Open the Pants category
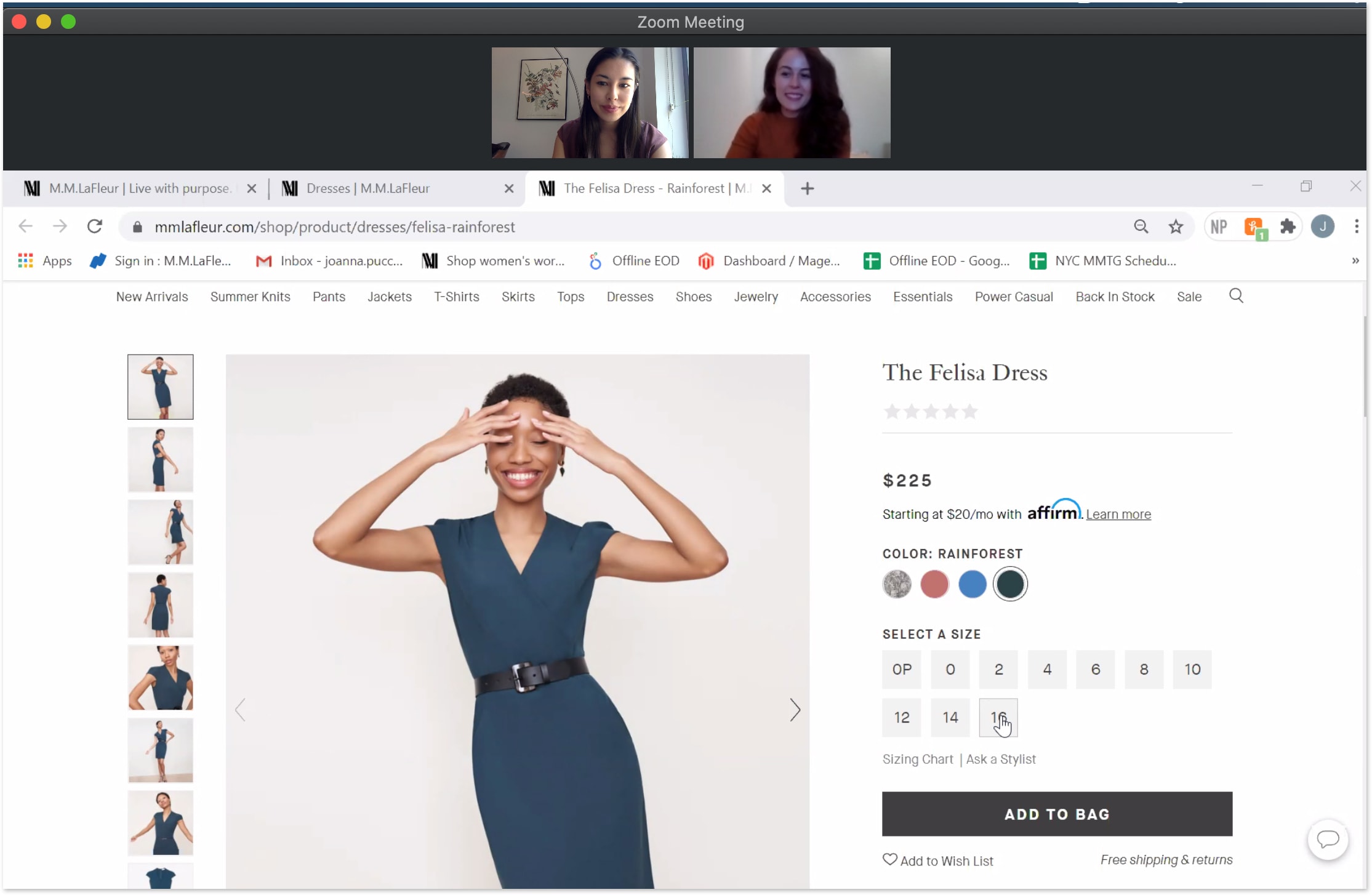The image size is (1372, 895). [329, 297]
